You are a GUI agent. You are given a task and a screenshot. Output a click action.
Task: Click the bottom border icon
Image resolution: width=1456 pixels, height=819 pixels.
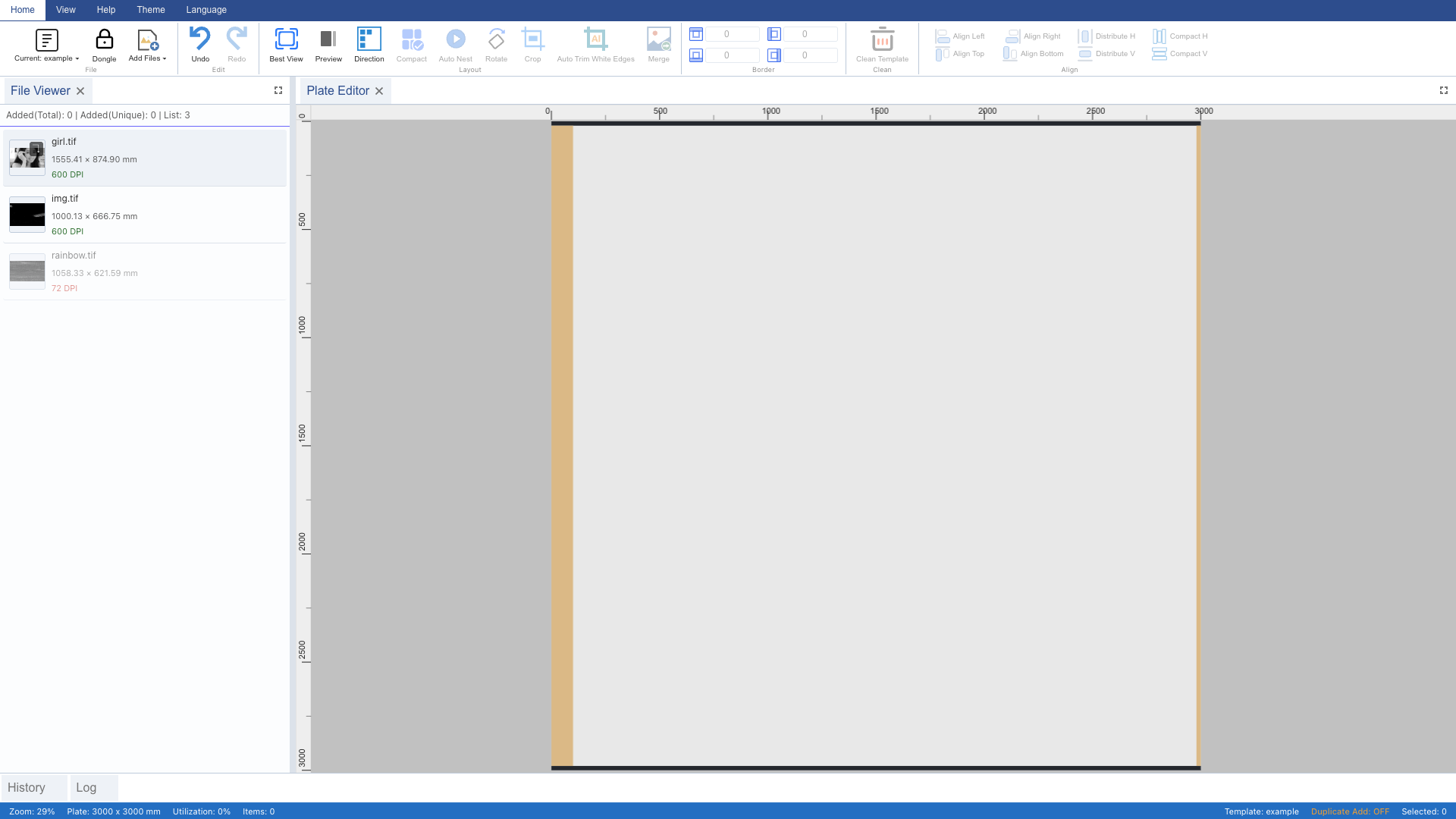click(x=696, y=55)
